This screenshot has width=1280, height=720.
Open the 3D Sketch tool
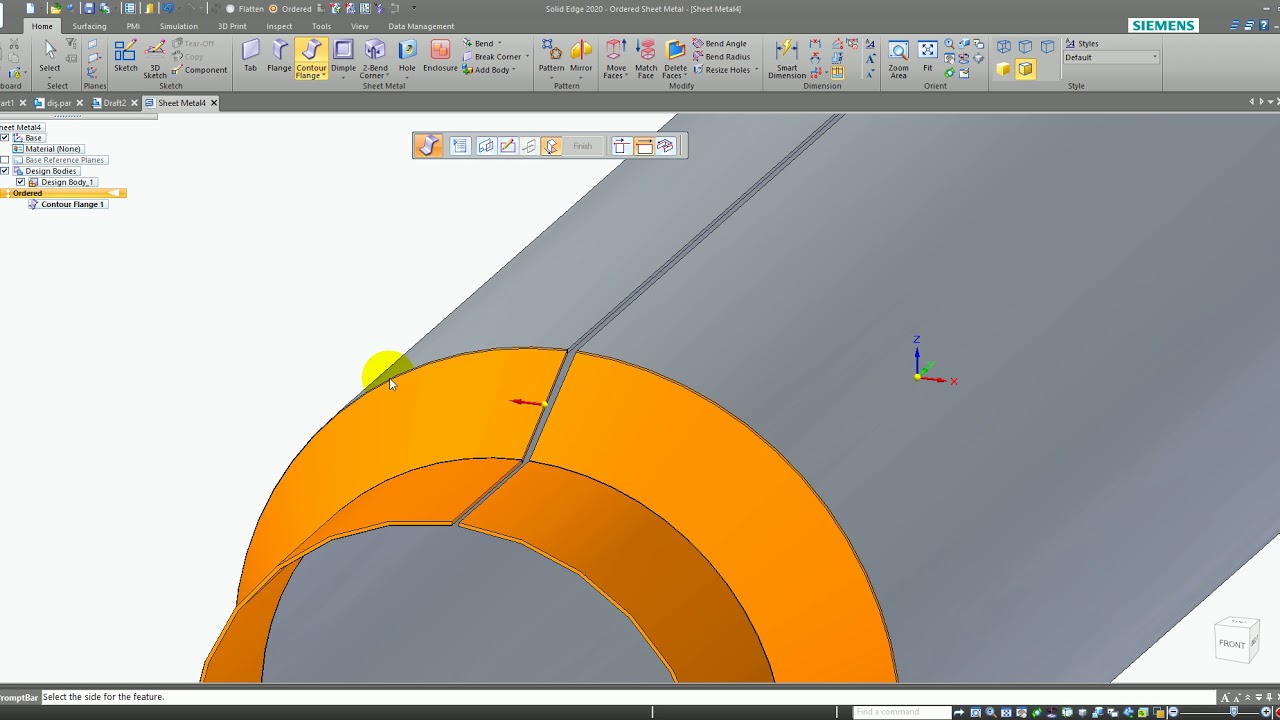155,58
